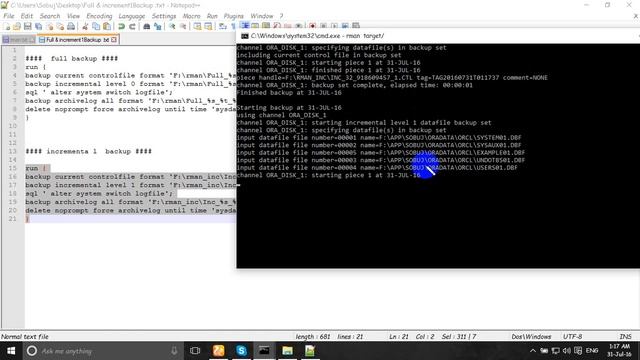
Task: Click the Close All toolbar icon
Action: tap(60, 27)
